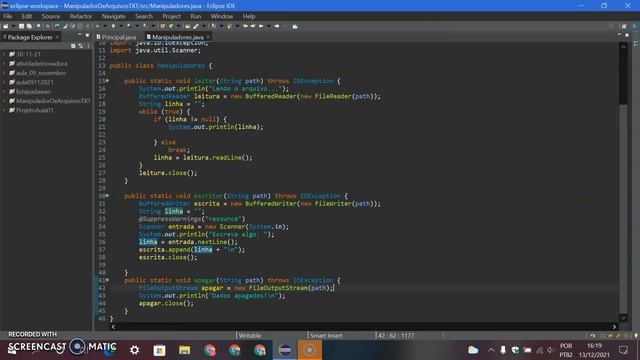Open the Coverage dropdown arrow

(x=137, y=26)
